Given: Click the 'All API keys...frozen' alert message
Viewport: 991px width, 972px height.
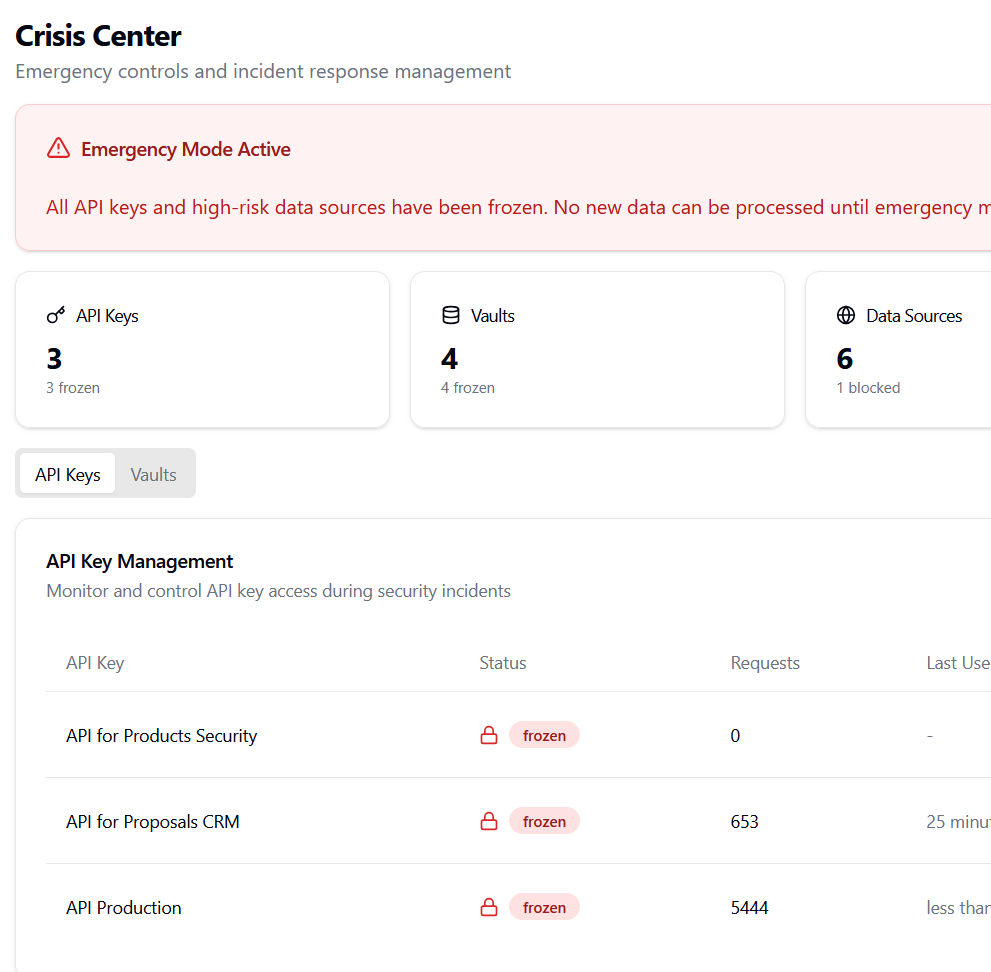Looking at the screenshot, I should 518,207.
